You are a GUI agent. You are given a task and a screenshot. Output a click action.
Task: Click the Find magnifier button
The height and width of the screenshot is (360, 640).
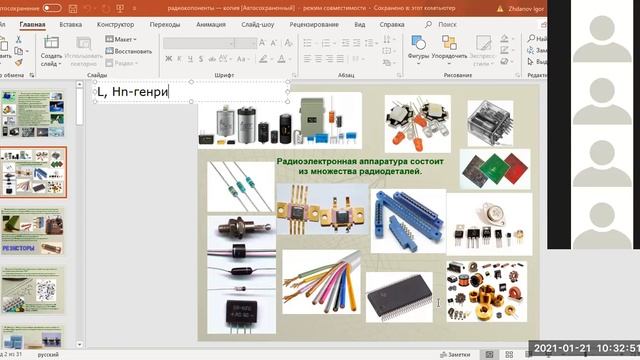pos(536,38)
